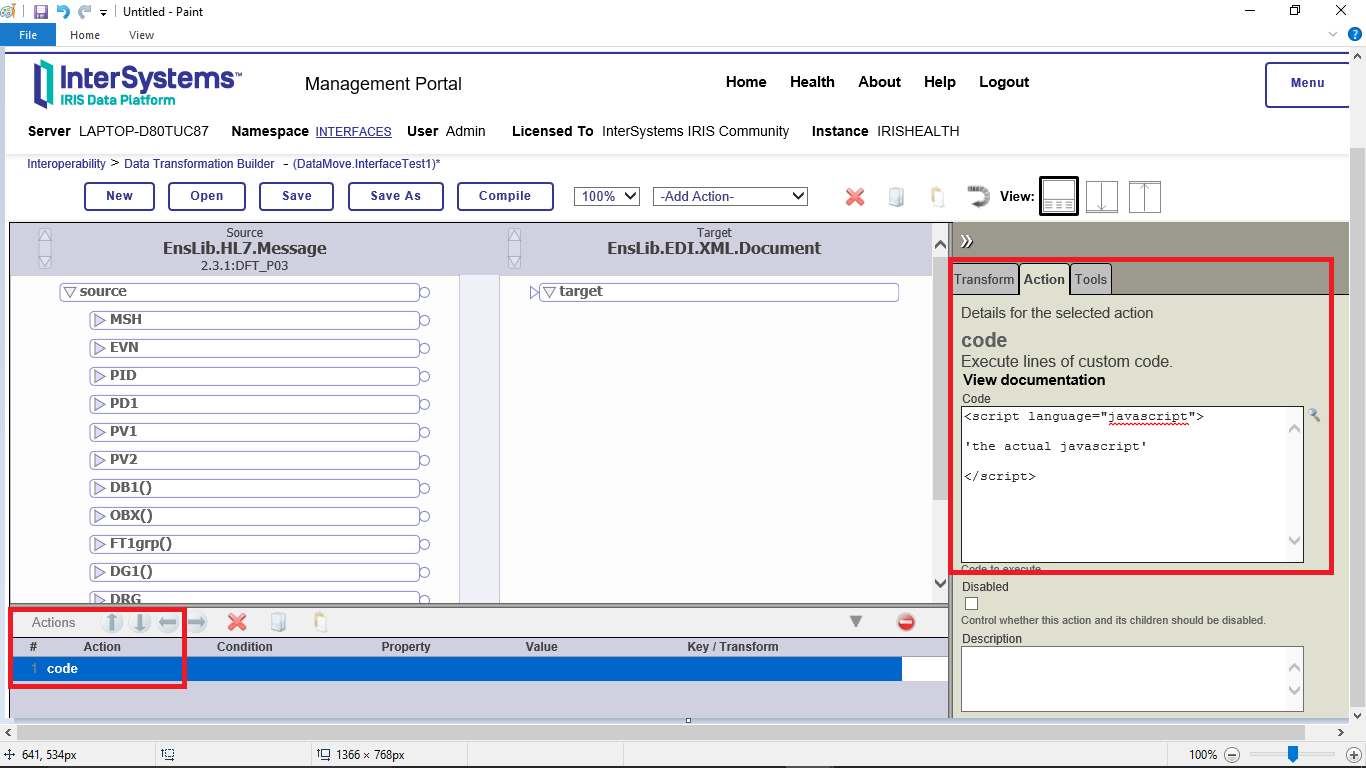Click the InterSystems IRIS logo
Screen dimensions: 1366x768
pos(137,84)
